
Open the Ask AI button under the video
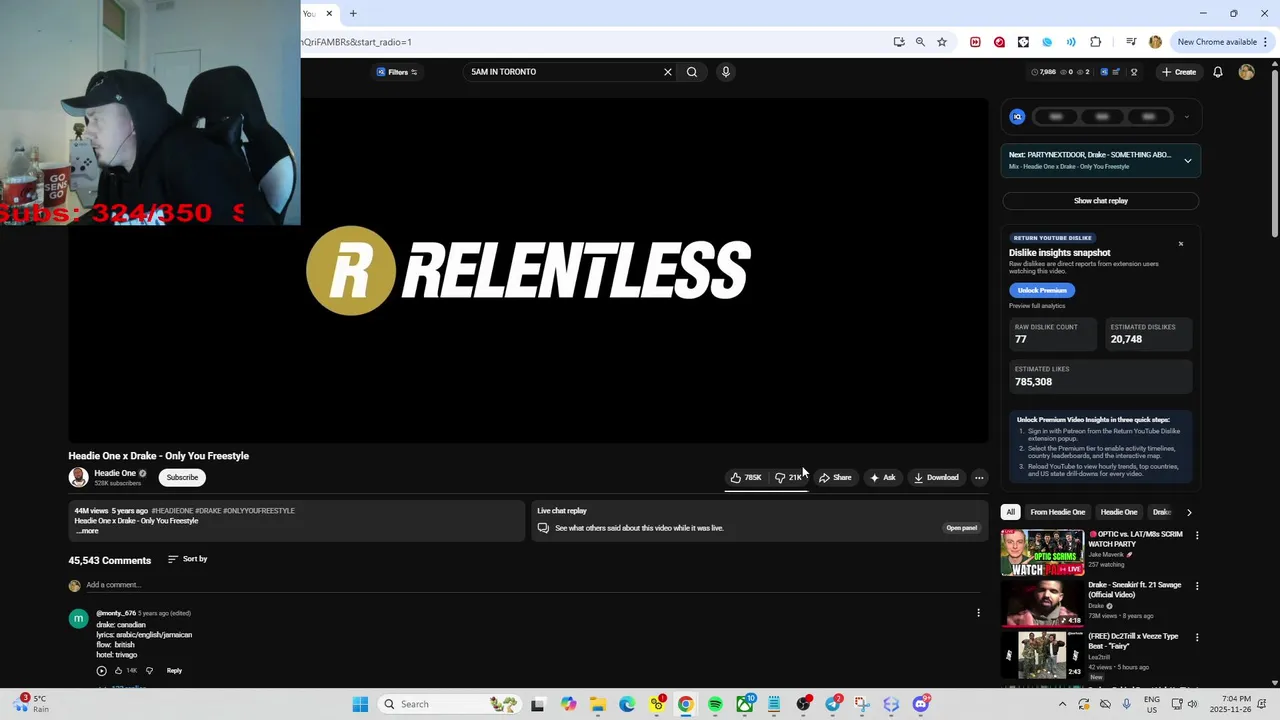point(883,478)
